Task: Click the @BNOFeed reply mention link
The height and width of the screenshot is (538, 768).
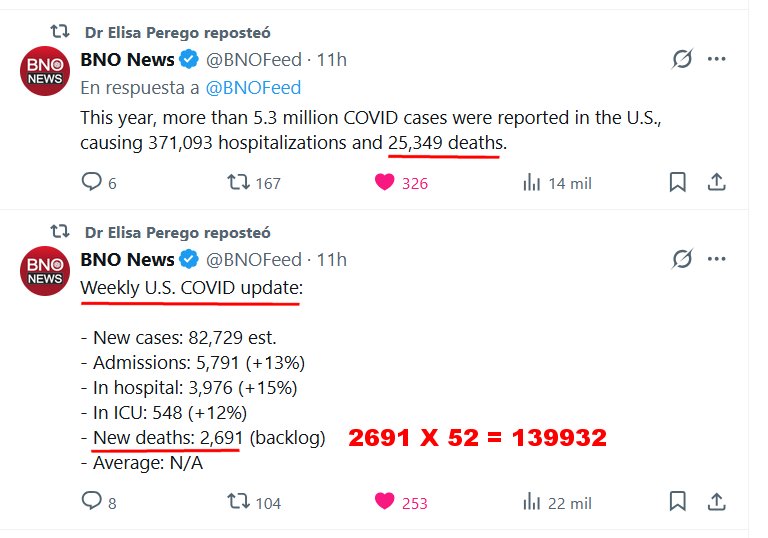Action: pos(253,88)
